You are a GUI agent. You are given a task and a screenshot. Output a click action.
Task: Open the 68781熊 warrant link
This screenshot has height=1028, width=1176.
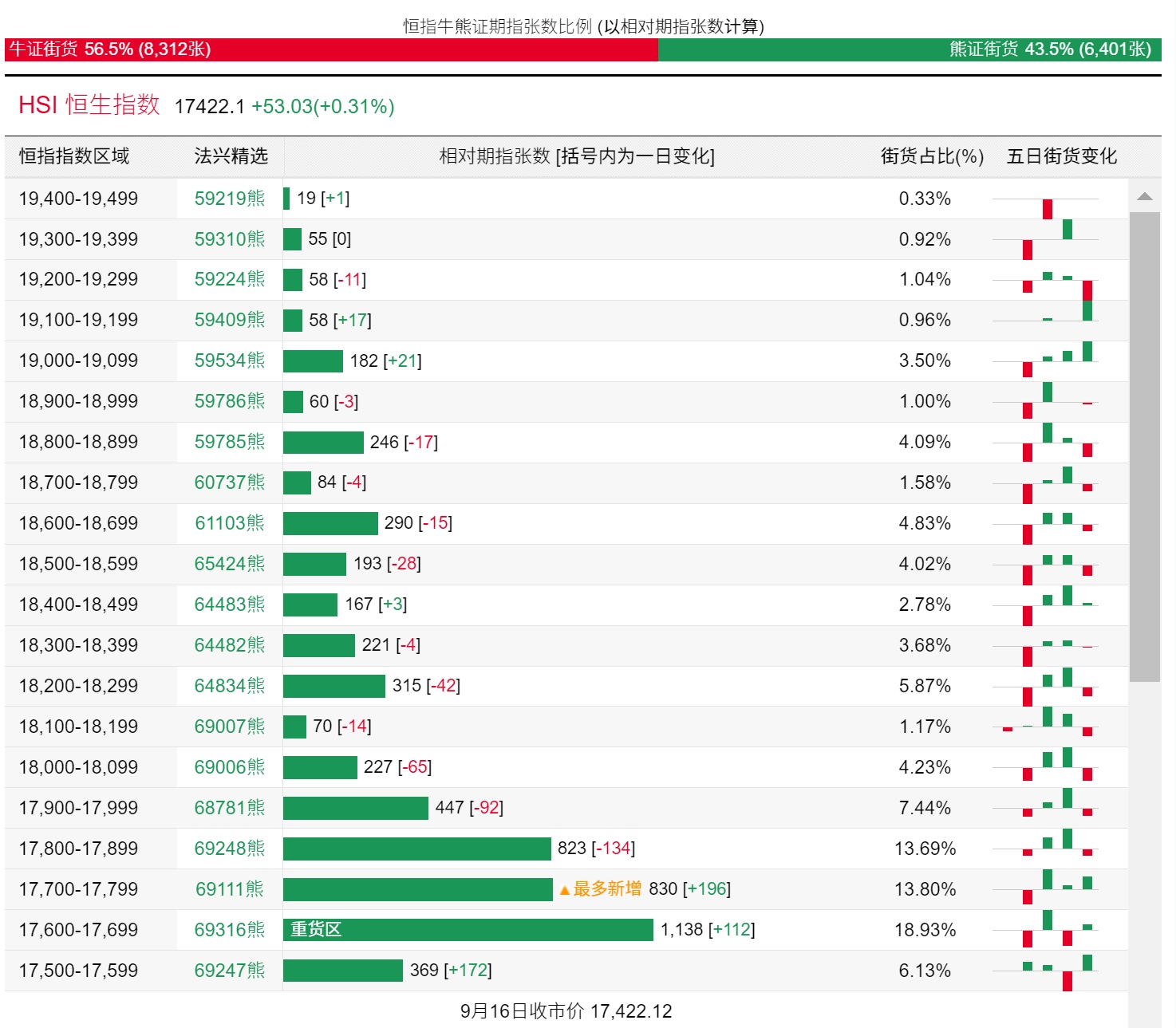coord(229,808)
